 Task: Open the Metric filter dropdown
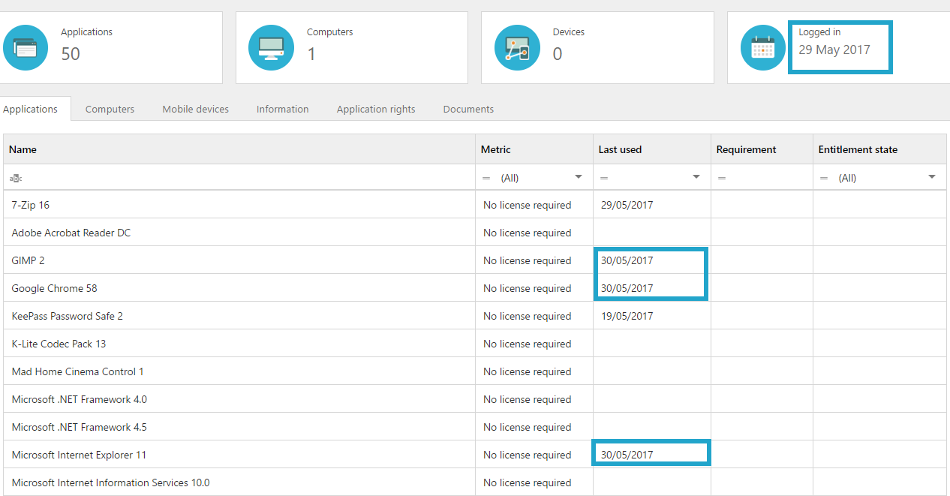[x=578, y=177]
